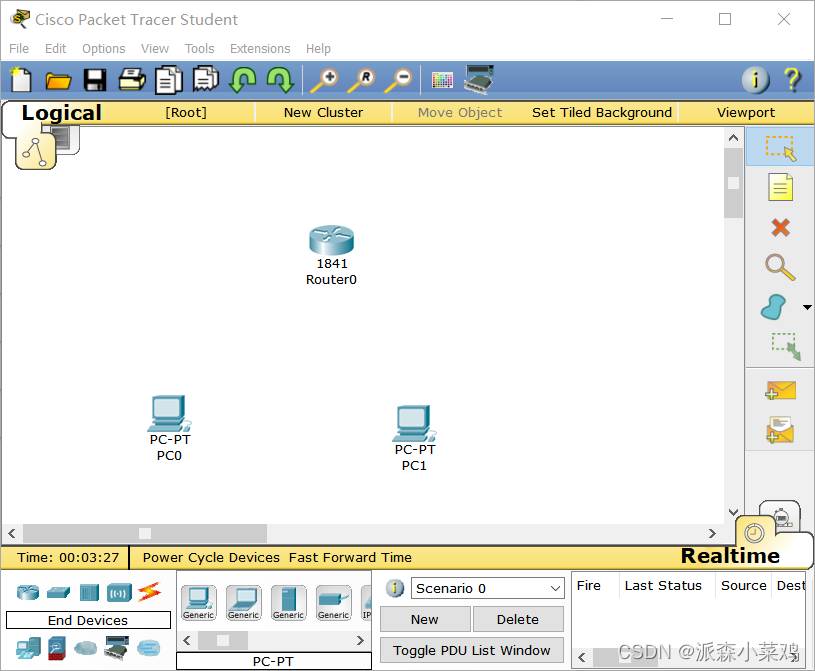Pick the Generic Laptop device
This screenshot has height=671, width=815.
244,602
